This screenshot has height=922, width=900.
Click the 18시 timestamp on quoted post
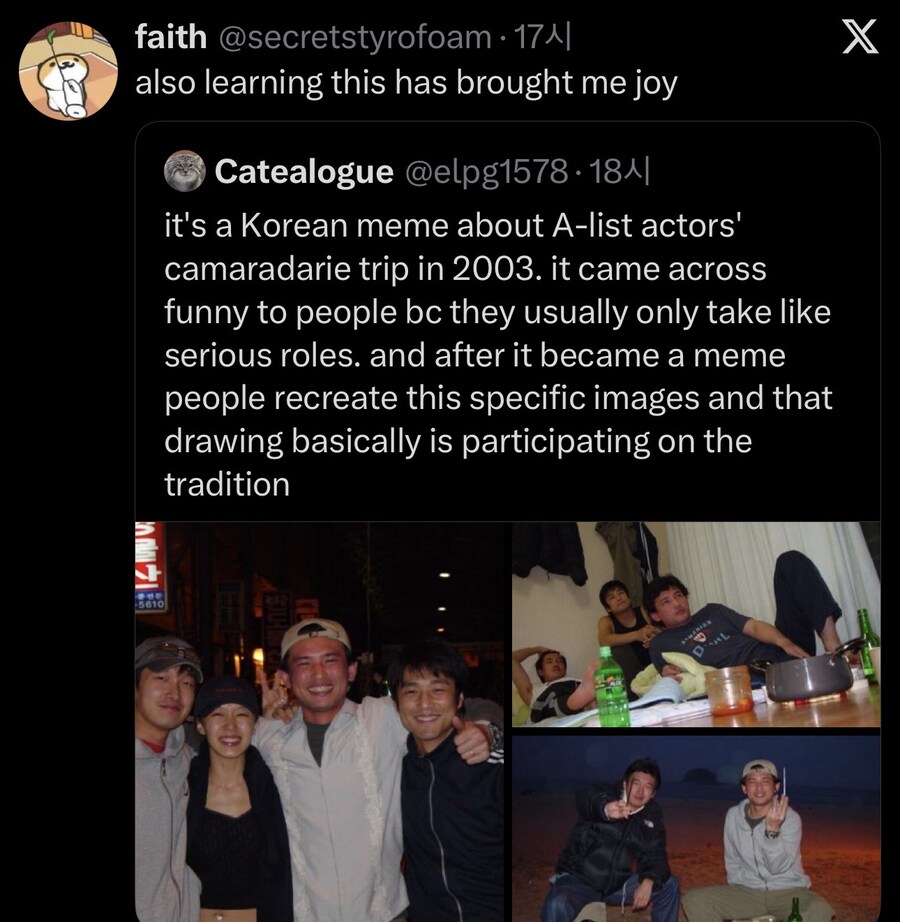coord(620,172)
